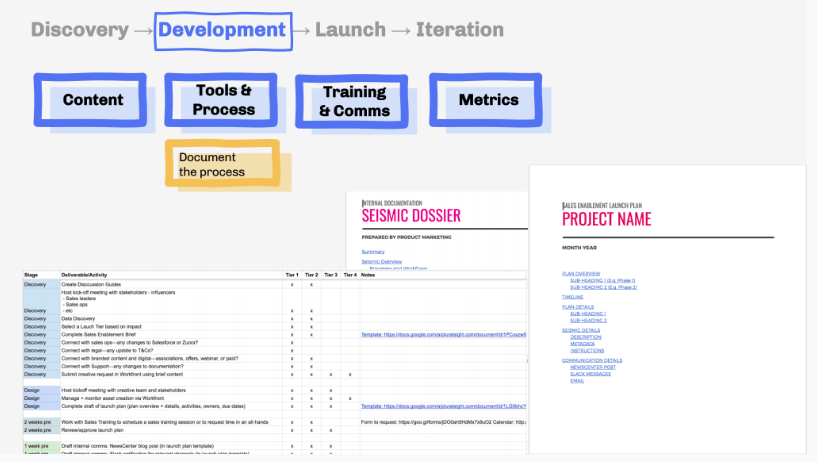Click the Tier 4 x in Manage + monitor row
Screen dimensions: 817x462
350,398
